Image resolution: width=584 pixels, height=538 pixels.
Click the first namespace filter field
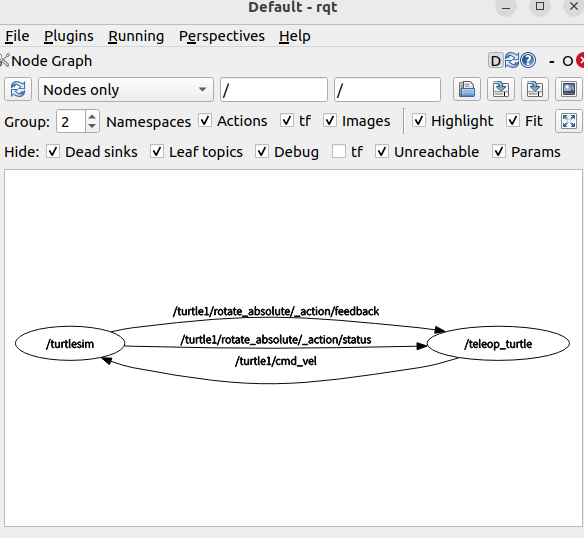[274, 89]
